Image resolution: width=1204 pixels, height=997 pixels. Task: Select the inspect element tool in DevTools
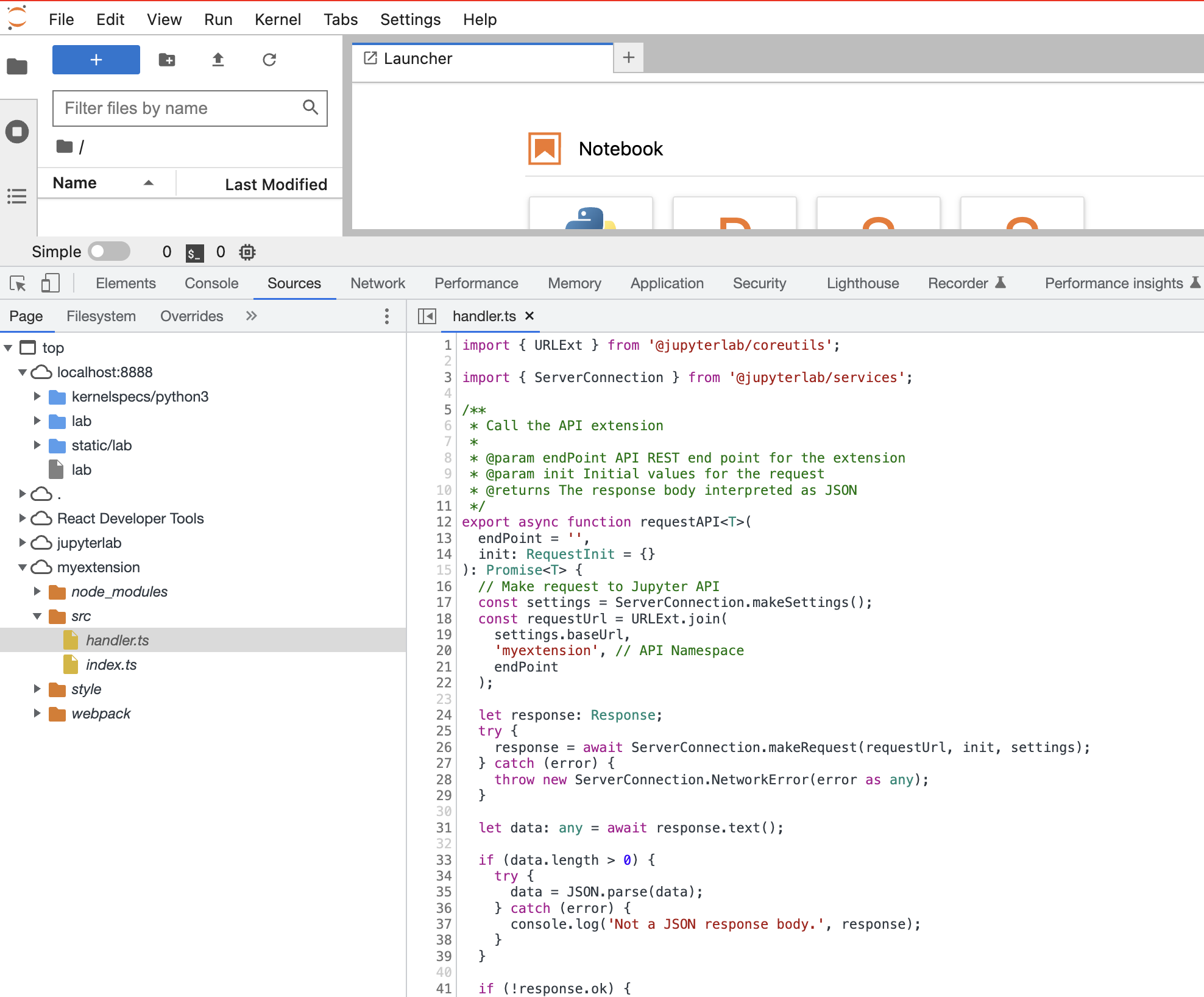[18, 283]
